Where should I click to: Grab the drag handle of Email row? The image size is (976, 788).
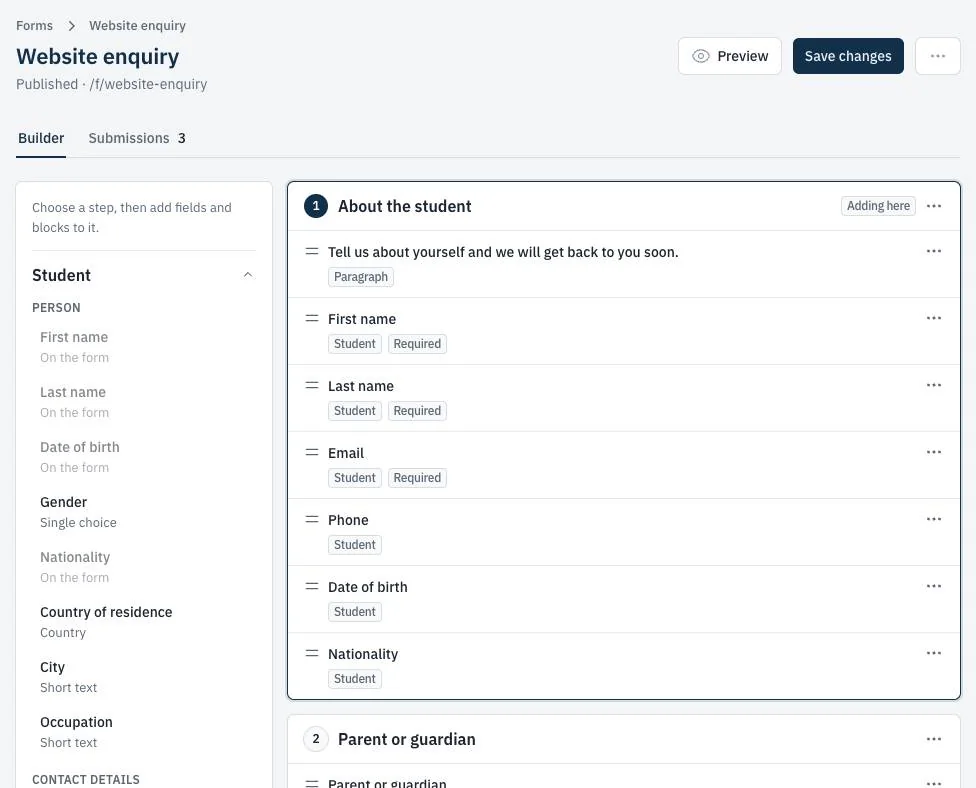(x=312, y=453)
